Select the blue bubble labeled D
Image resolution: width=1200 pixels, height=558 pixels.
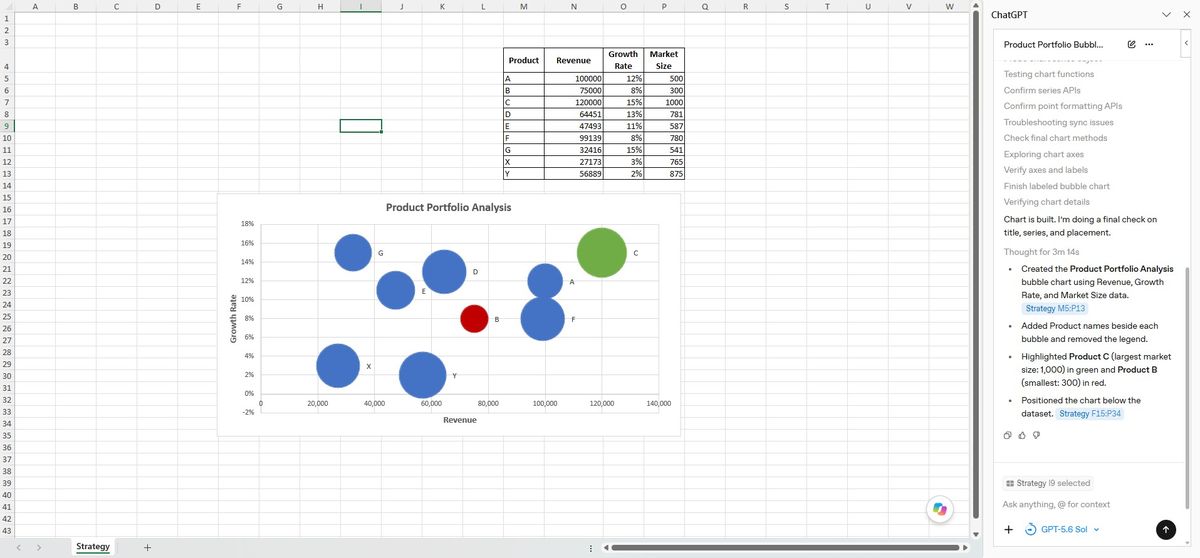(444, 271)
